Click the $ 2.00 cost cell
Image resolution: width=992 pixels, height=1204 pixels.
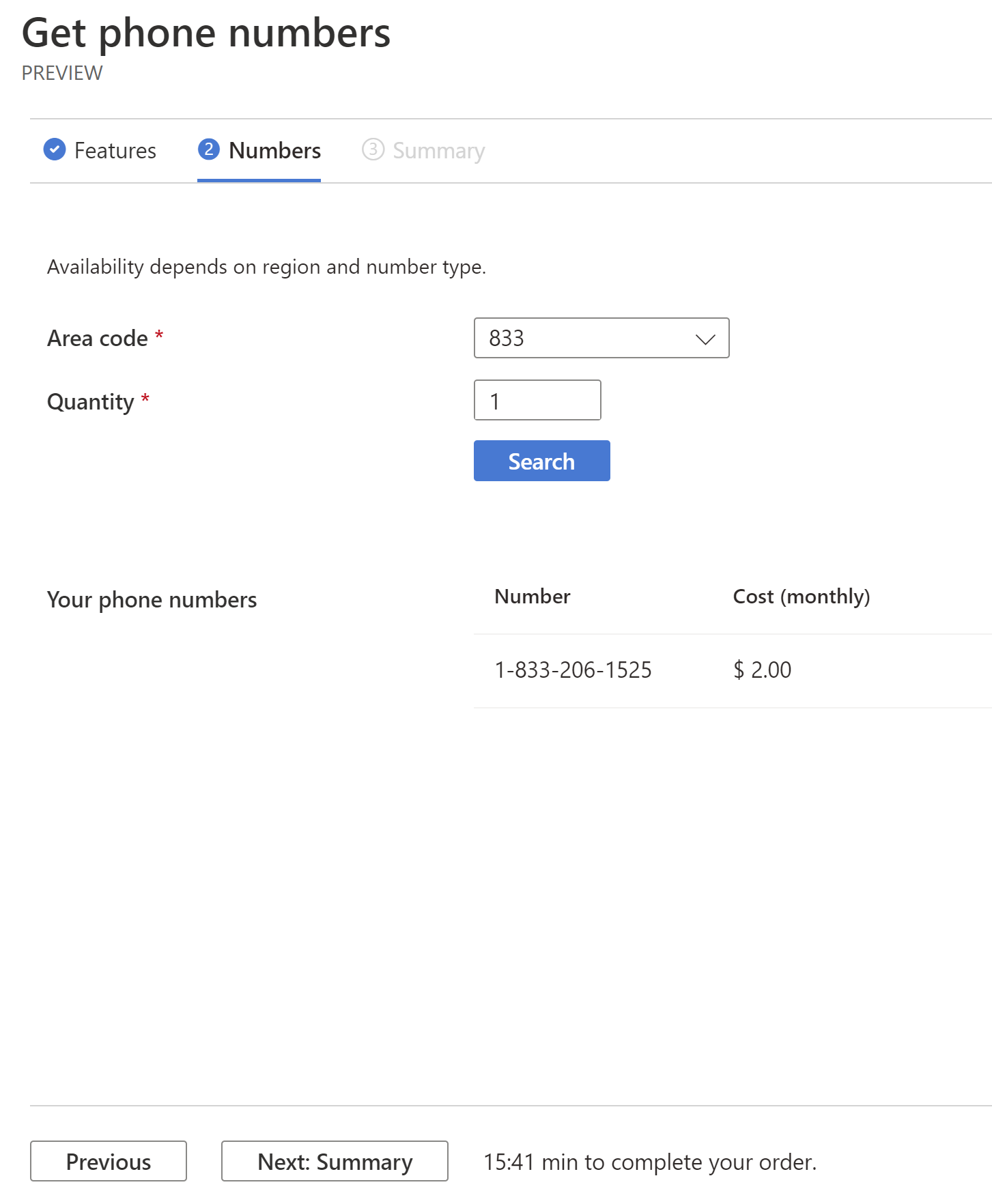point(763,670)
